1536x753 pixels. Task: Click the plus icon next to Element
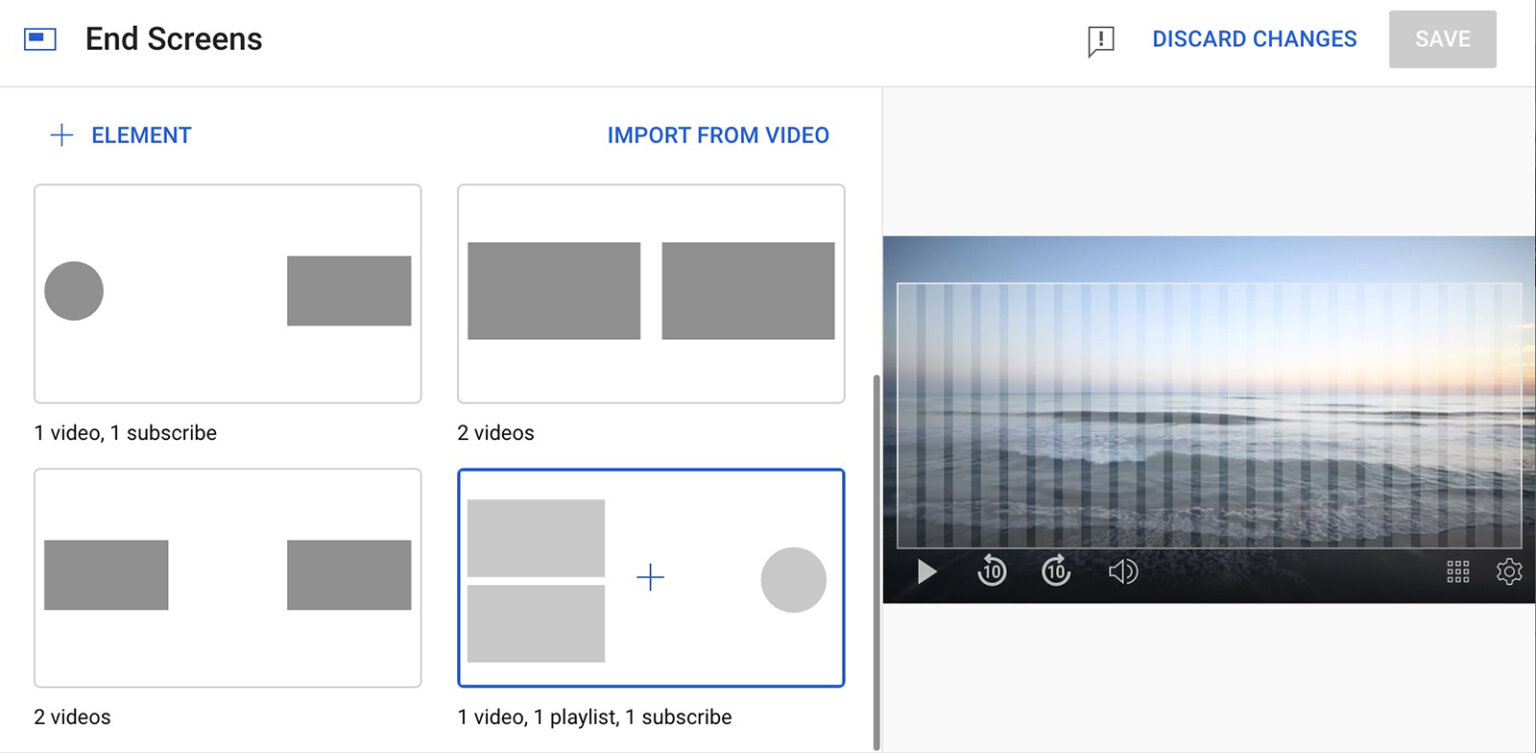(x=61, y=134)
